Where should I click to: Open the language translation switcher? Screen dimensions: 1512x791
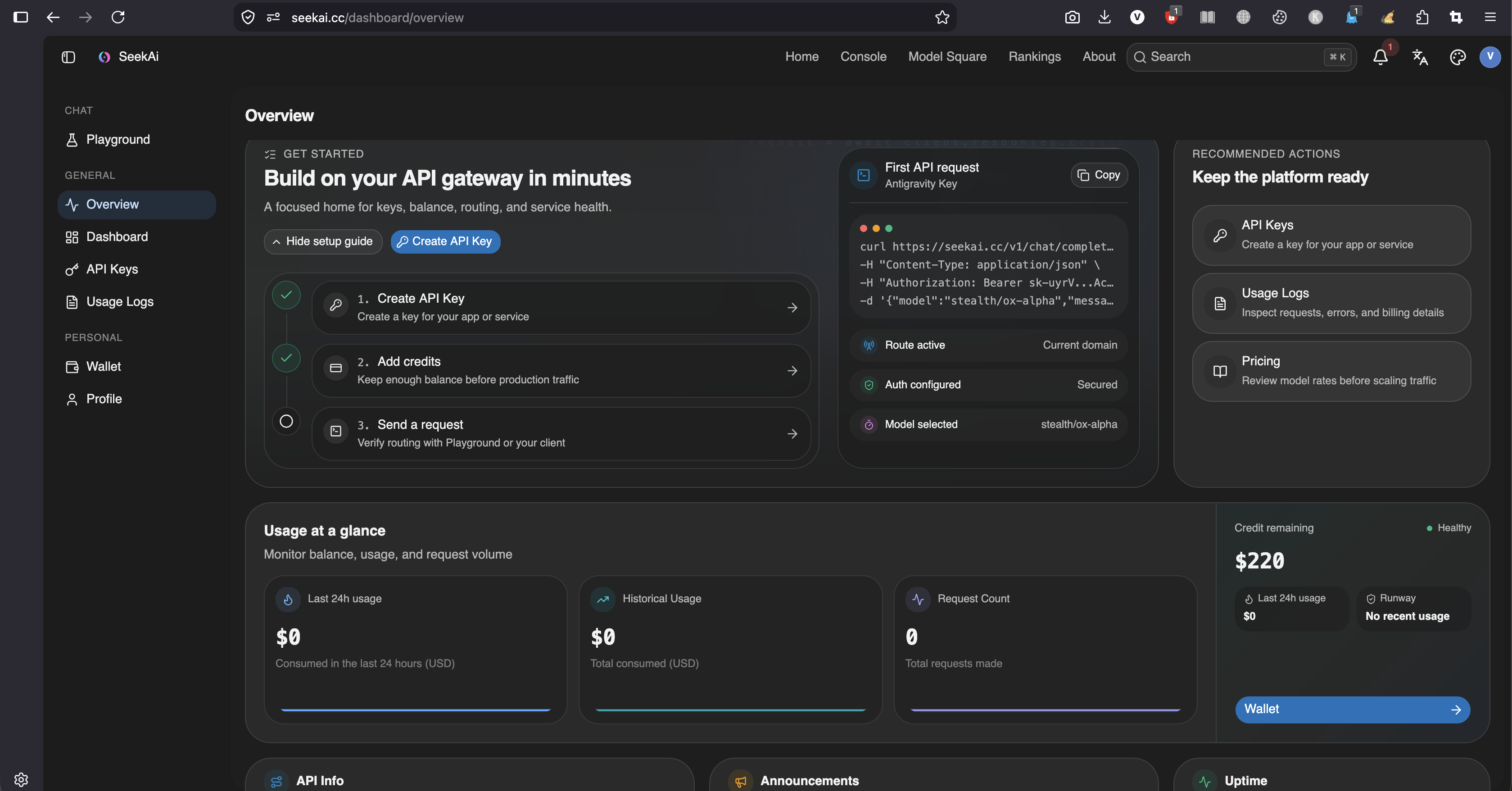pos(1420,57)
